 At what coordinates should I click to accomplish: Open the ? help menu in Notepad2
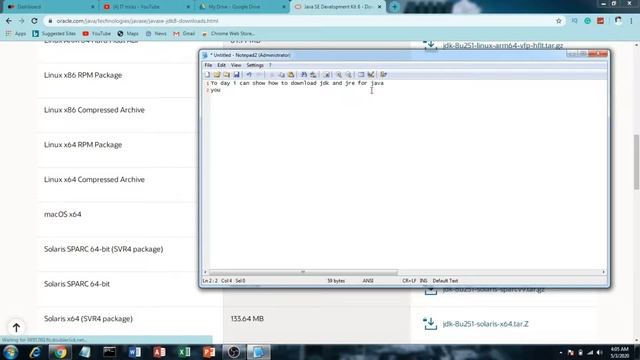pos(270,65)
